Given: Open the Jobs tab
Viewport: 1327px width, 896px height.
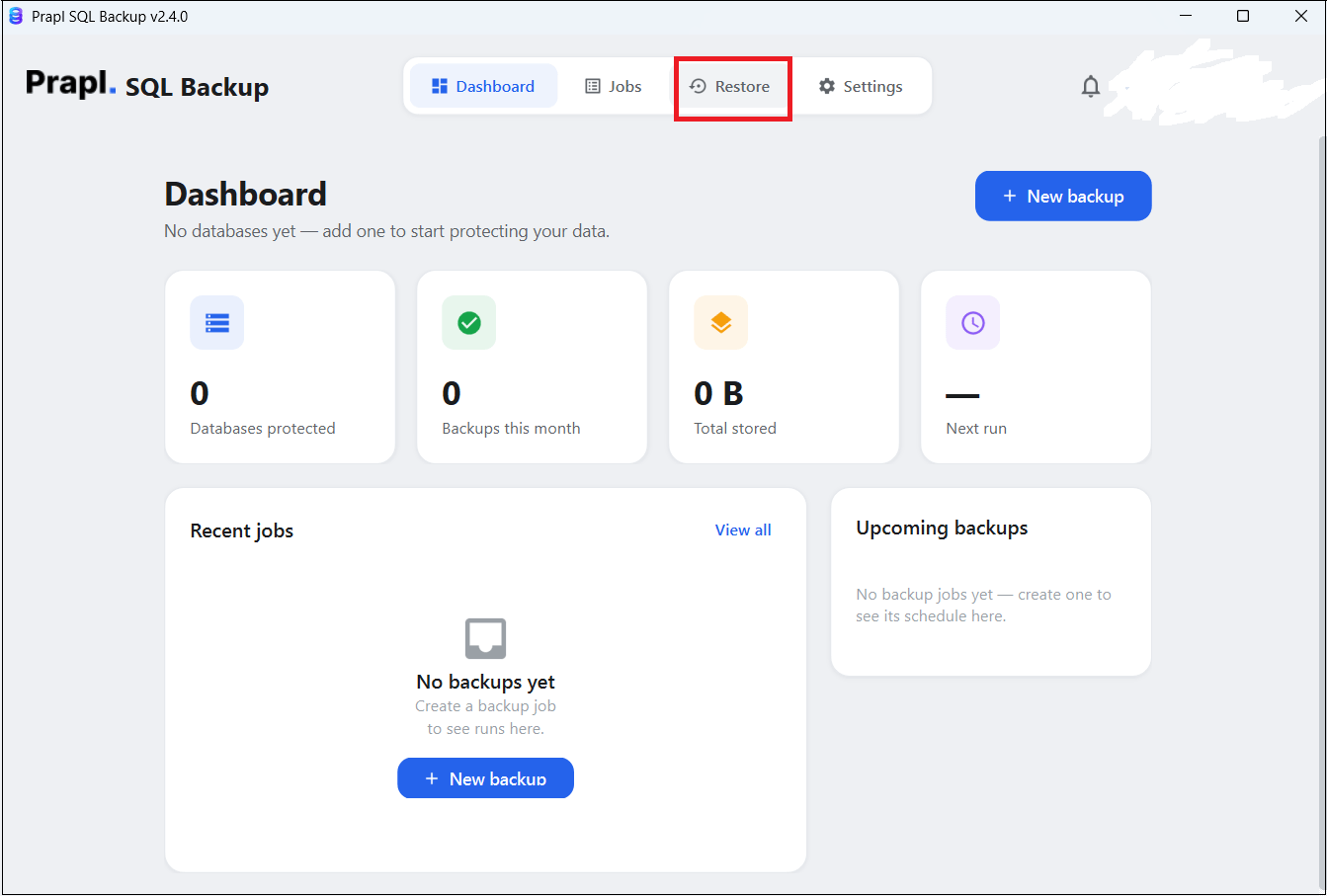Looking at the screenshot, I should click(x=614, y=86).
